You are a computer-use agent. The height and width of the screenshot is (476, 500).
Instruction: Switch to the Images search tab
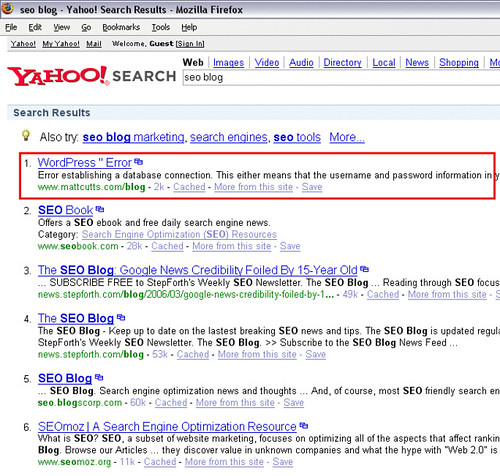228,62
